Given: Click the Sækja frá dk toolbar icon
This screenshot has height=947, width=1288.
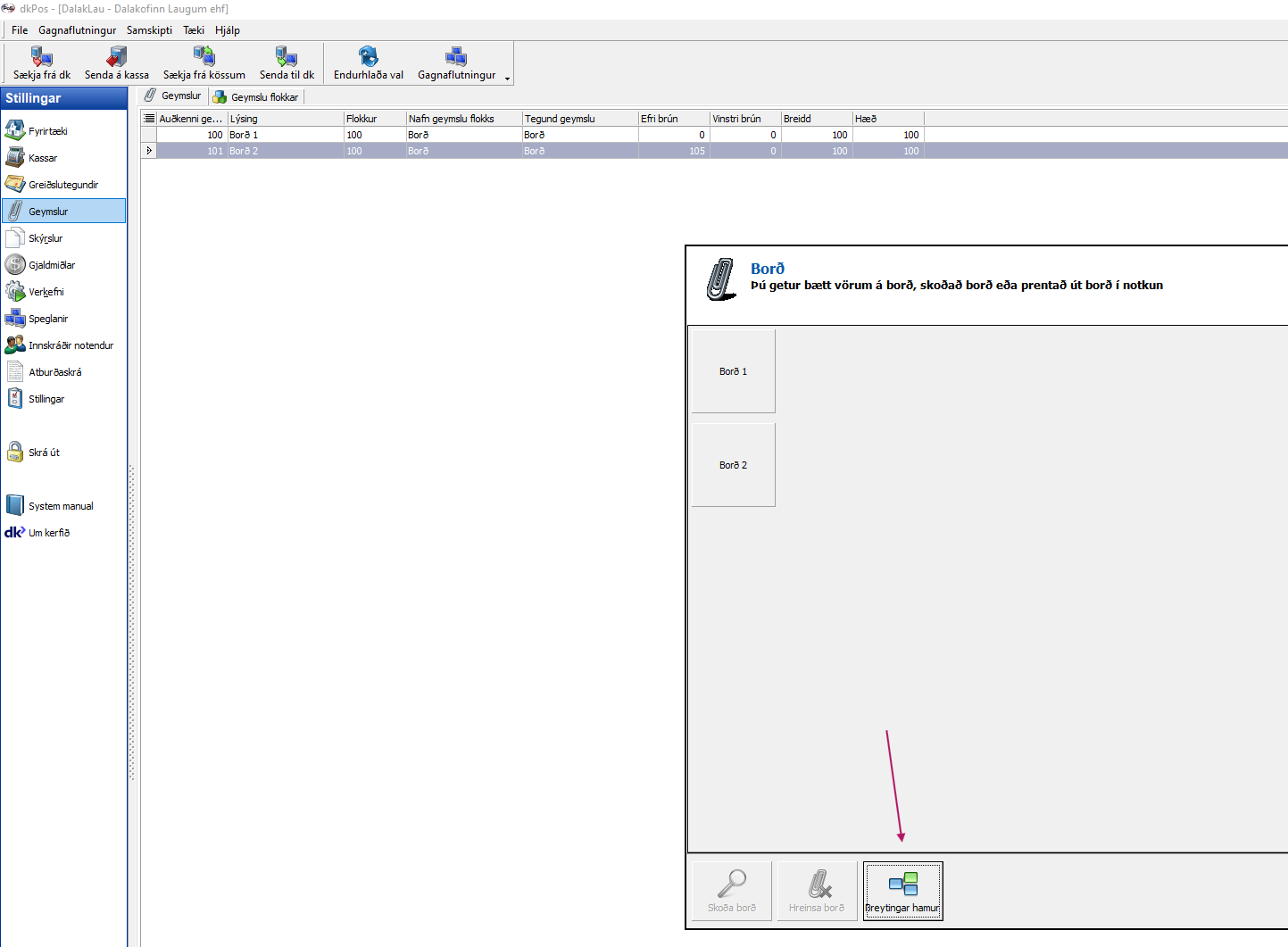Looking at the screenshot, I should tap(41, 58).
